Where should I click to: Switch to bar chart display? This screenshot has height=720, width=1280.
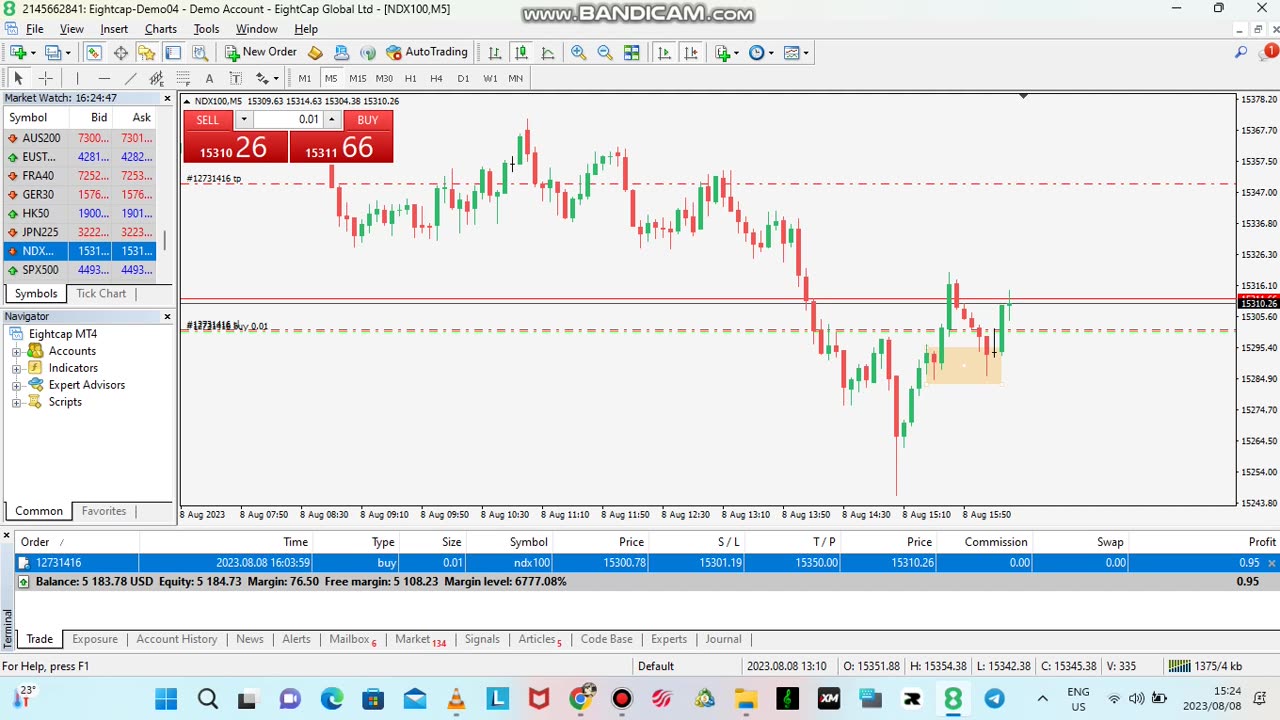[495, 53]
